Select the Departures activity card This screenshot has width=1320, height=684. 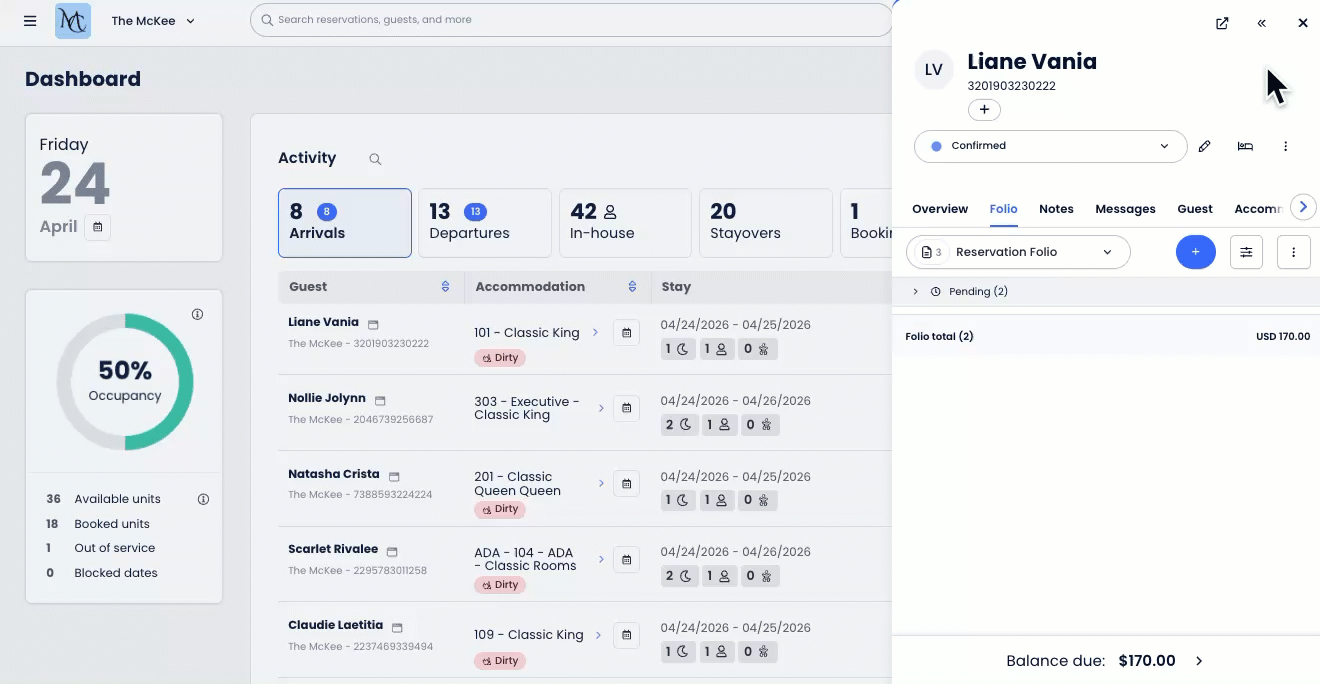click(484, 222)
